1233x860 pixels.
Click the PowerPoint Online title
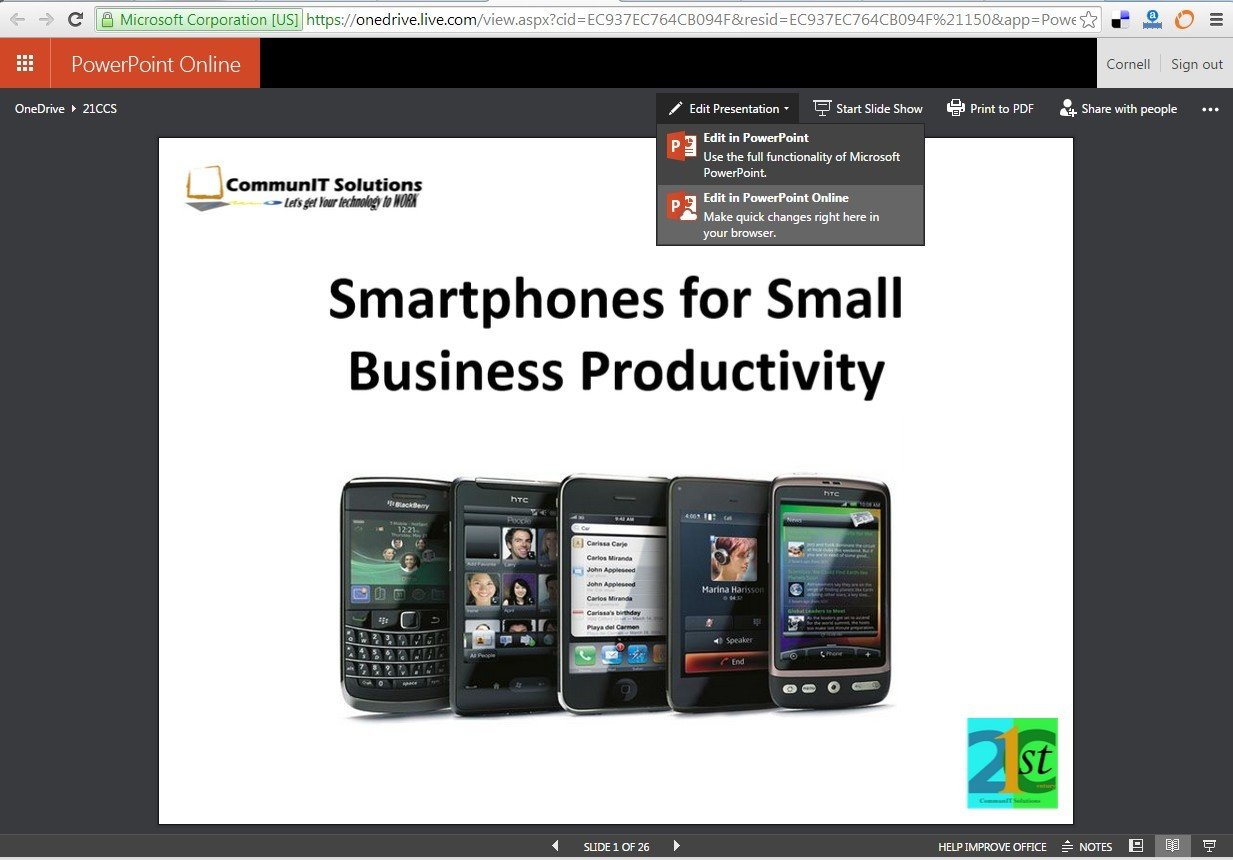point(156,64)
